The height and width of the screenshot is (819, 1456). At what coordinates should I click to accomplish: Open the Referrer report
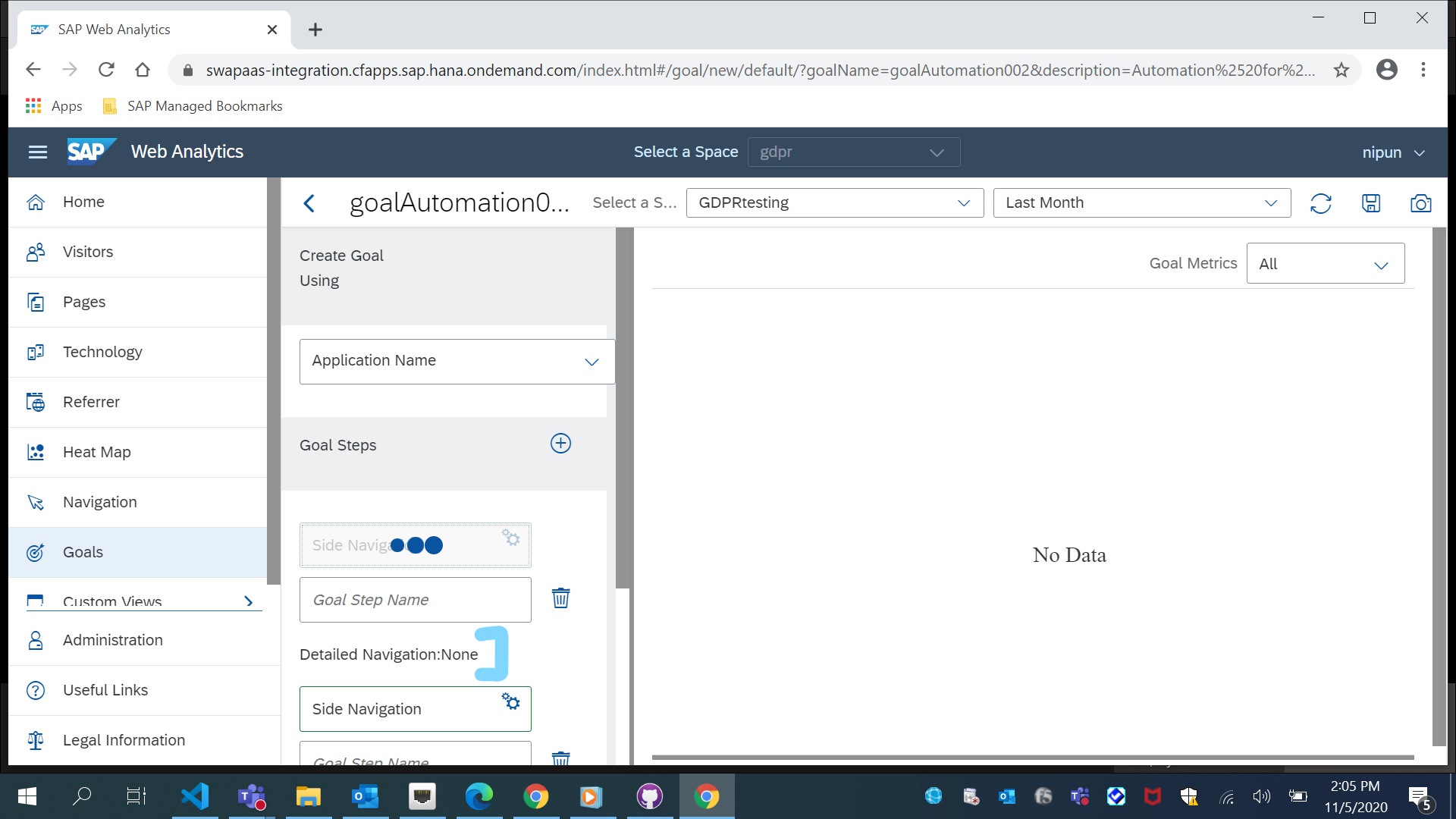91,402
